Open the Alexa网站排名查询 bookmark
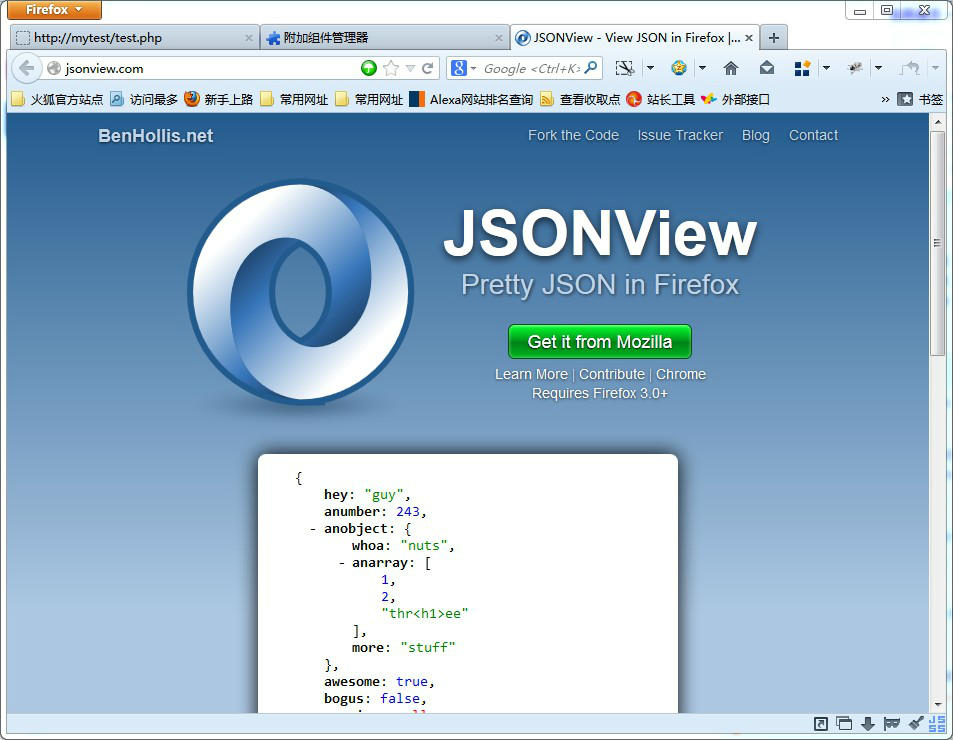 click(x=471, y=99)
